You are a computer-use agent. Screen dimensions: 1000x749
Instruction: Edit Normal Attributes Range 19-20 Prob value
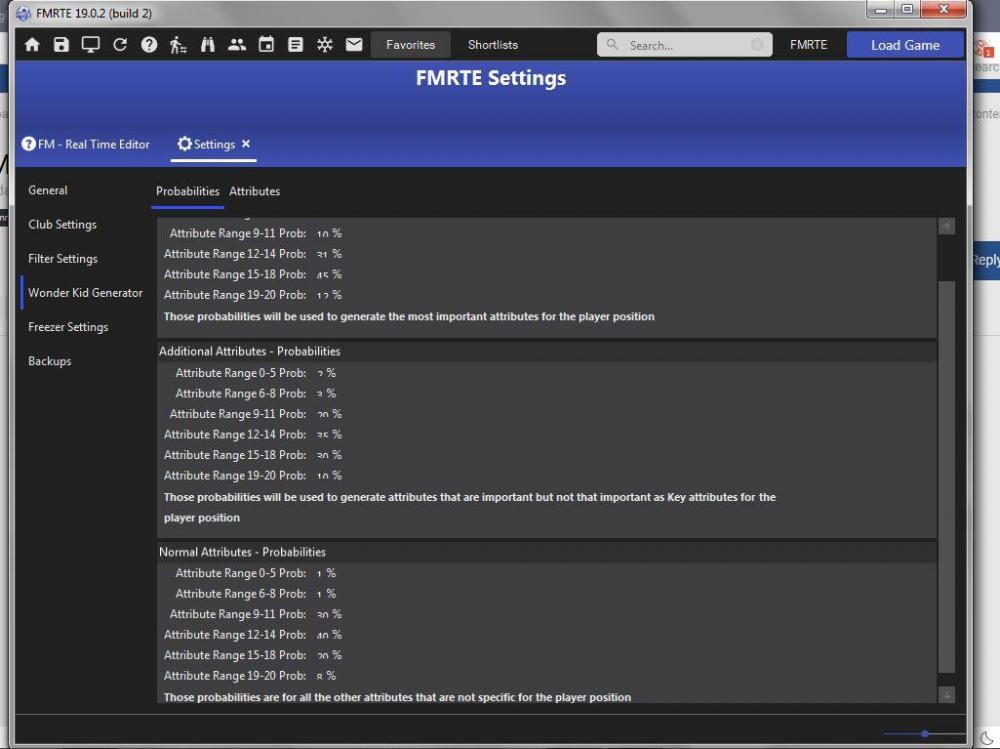(320, 676)
